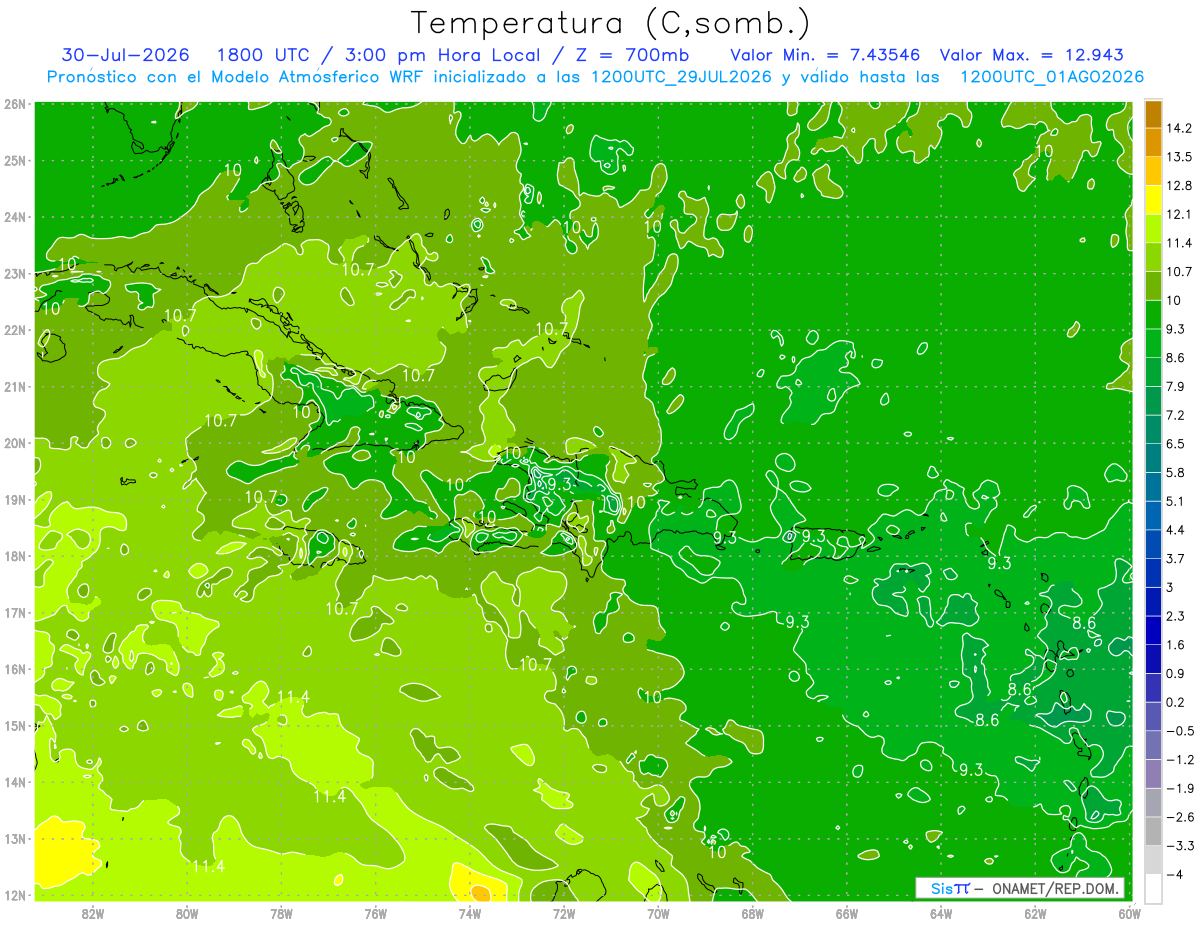
Task: Click the 7.9 colorbar scale label
Action: coord(1176,386)
